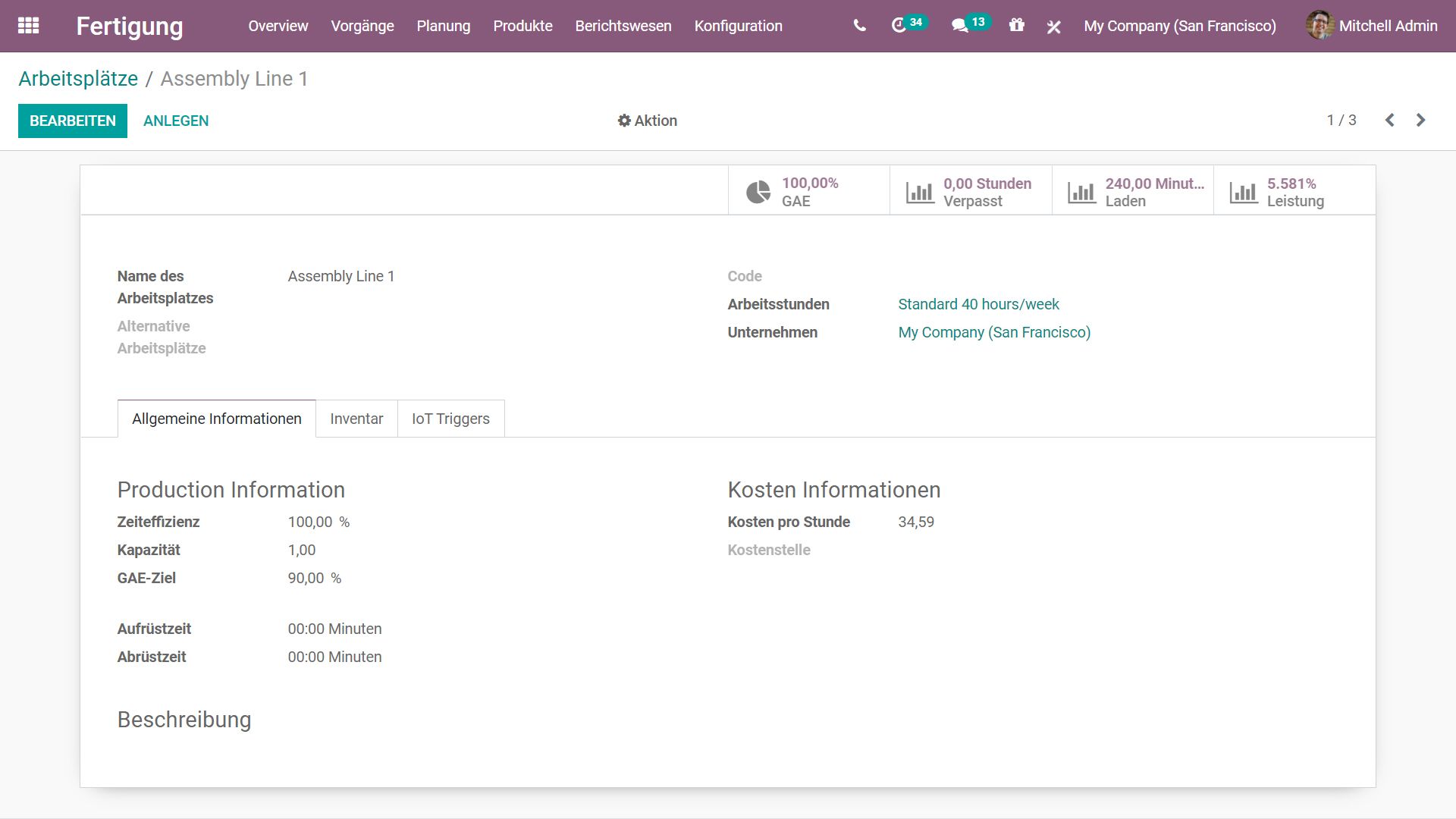Open the Laden bar chart stat
1456x819 pixels.
click(x=1132, y=191)
